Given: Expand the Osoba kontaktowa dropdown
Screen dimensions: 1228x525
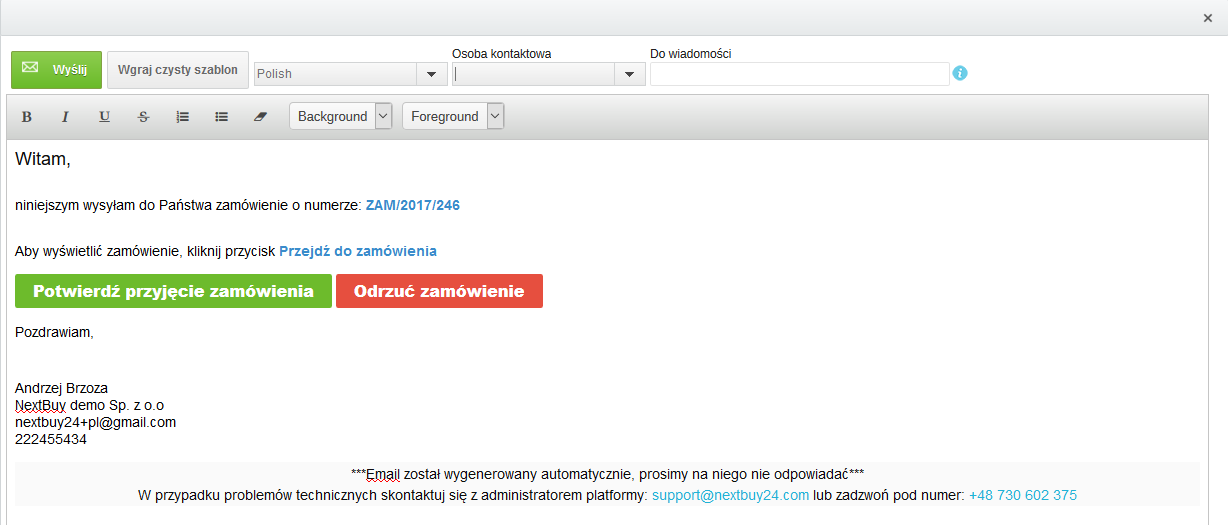Looking at the screenshot, I should [629, 74].
